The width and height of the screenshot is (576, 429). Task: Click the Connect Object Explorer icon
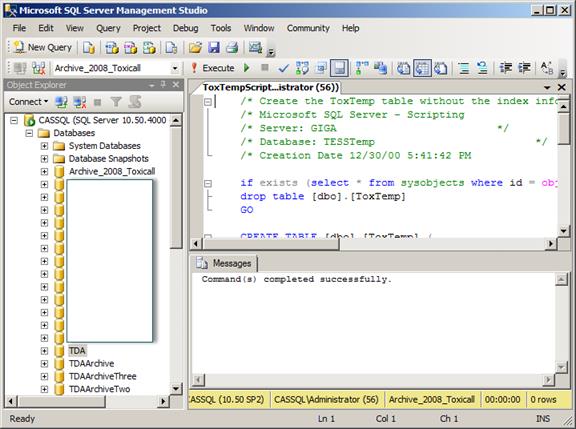coord(61,102)
